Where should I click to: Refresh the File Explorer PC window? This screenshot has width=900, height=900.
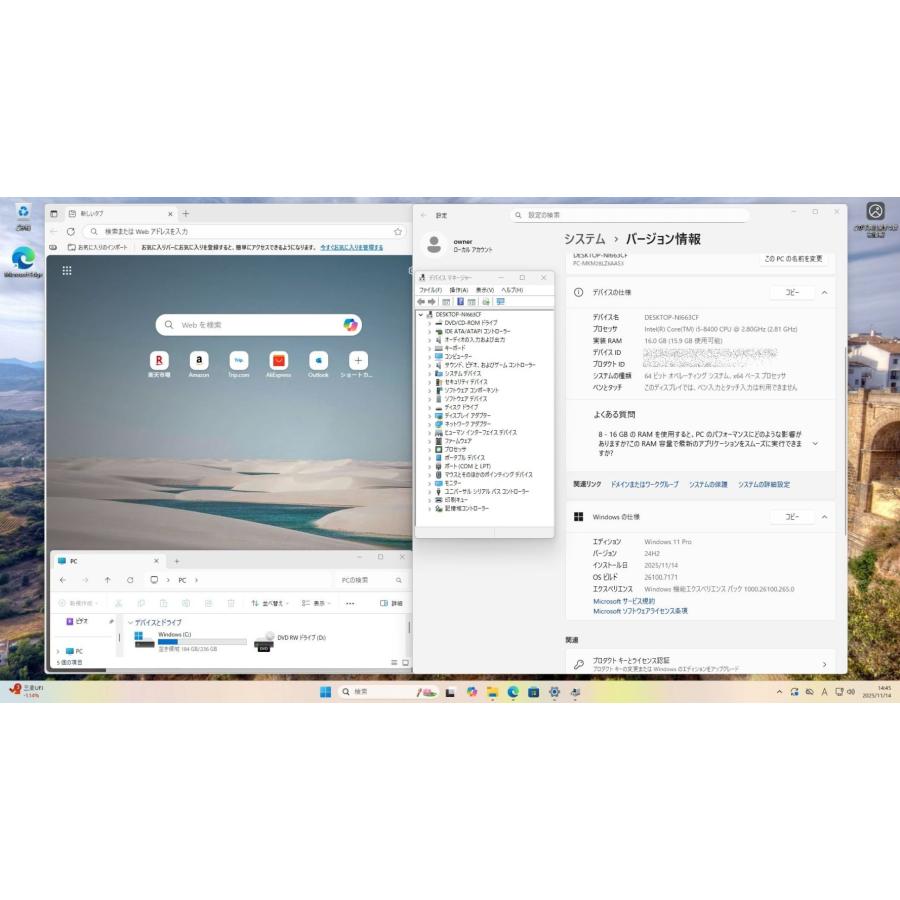coord(130,580)
